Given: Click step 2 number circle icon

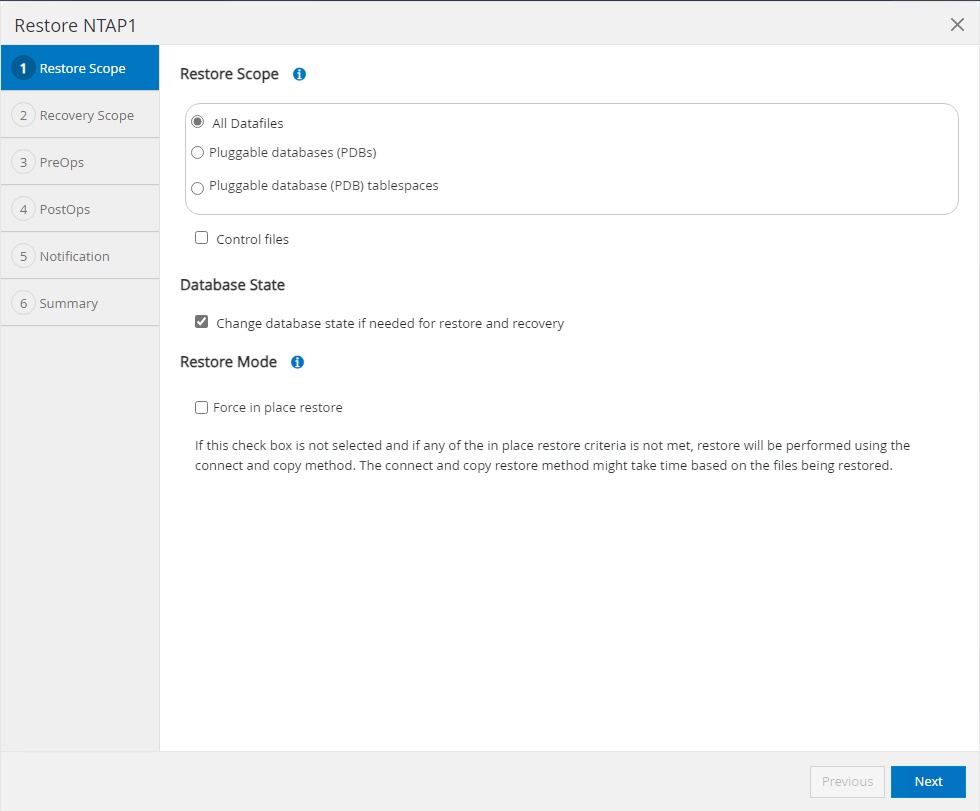Looking at the screenshot, I should click(x=23, y=115).
